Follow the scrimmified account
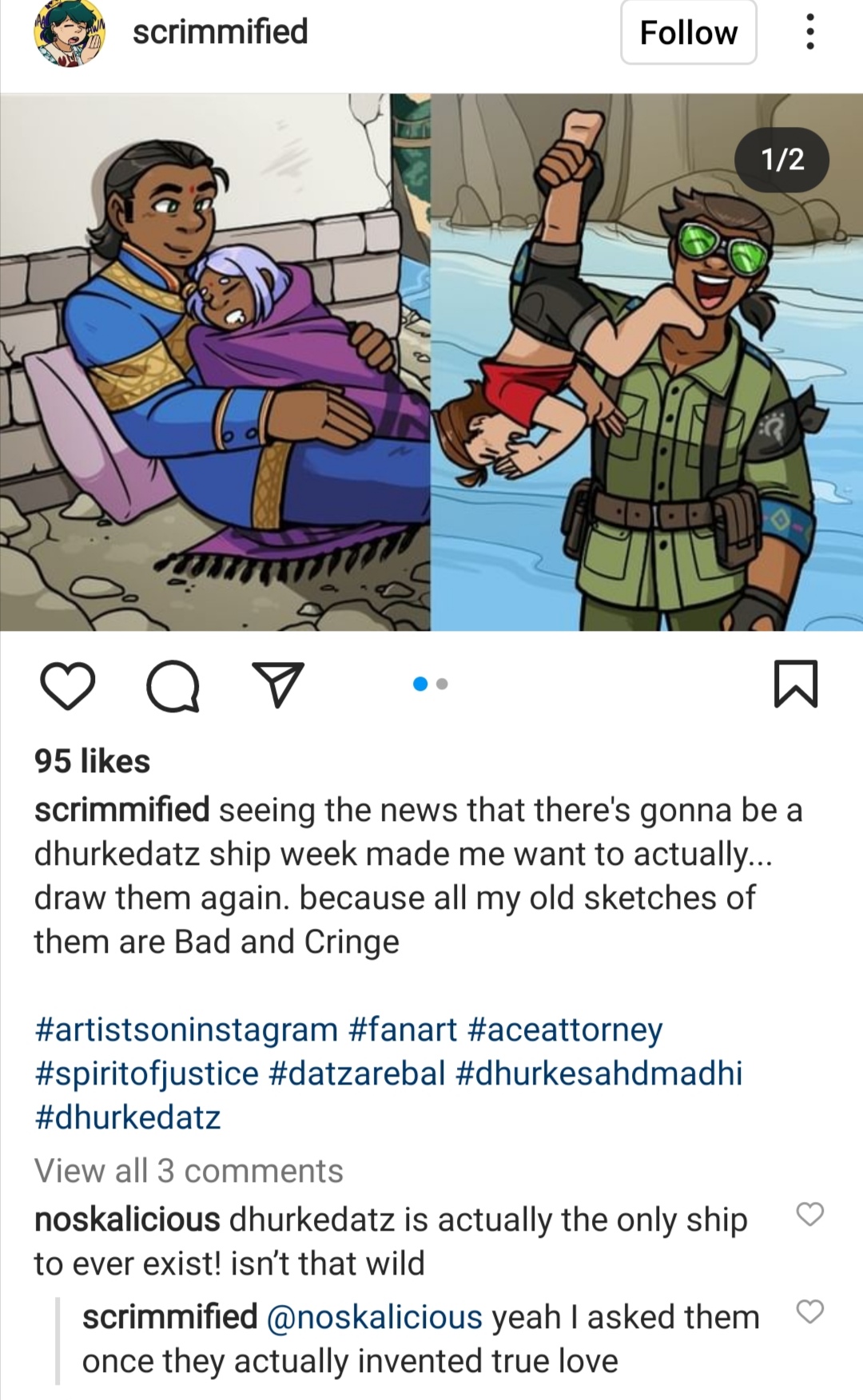The image size is (863, 1400). (x=689, y=33)
